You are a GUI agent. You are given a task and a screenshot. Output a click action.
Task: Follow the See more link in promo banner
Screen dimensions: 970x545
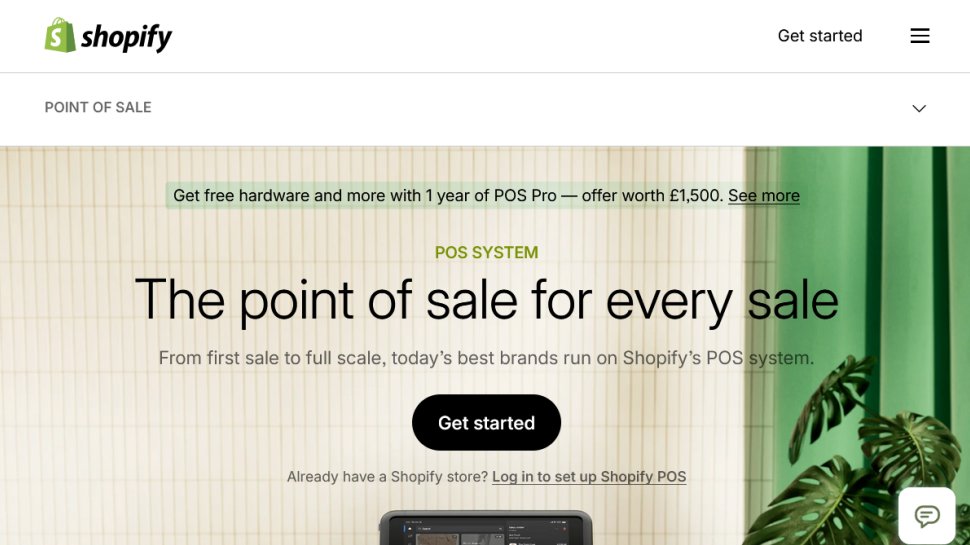[763, 195]
